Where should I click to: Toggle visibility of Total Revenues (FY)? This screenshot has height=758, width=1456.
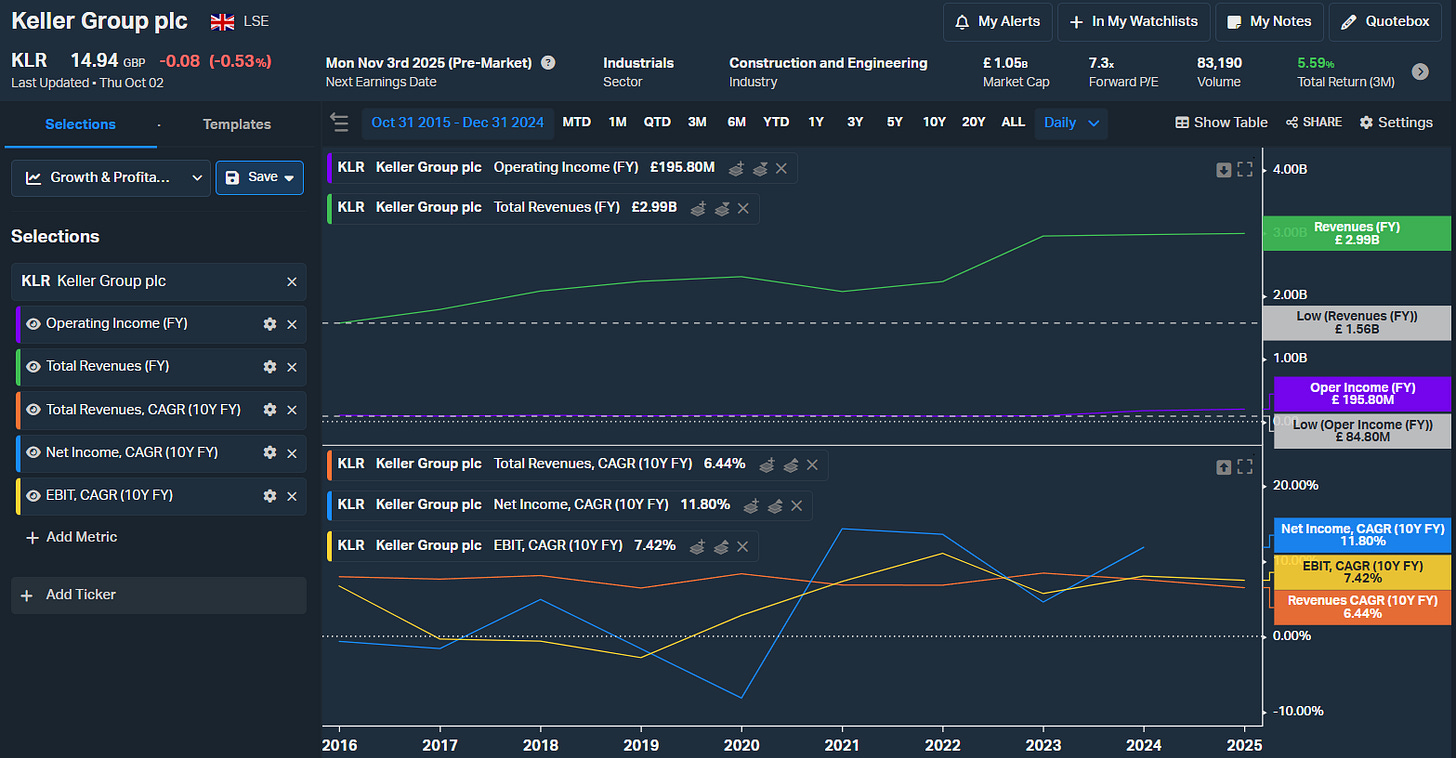tap(34, 367)
